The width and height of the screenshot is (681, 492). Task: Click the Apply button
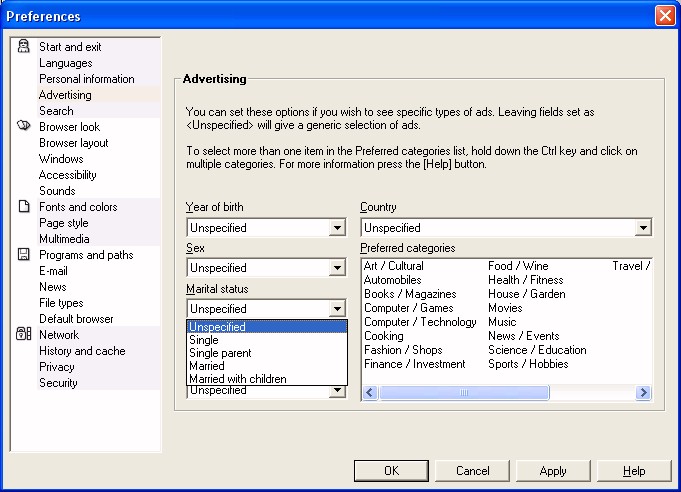point(552,471)
